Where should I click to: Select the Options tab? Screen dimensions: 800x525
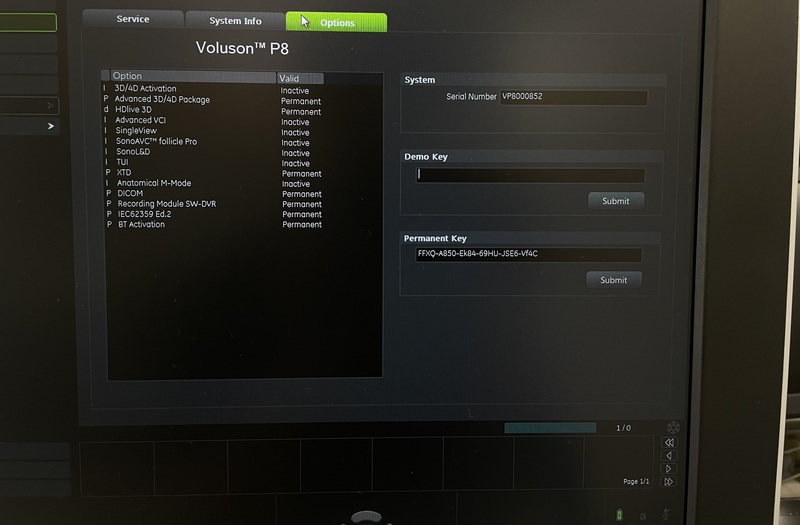pyautogui.click(x=336, y=22)
